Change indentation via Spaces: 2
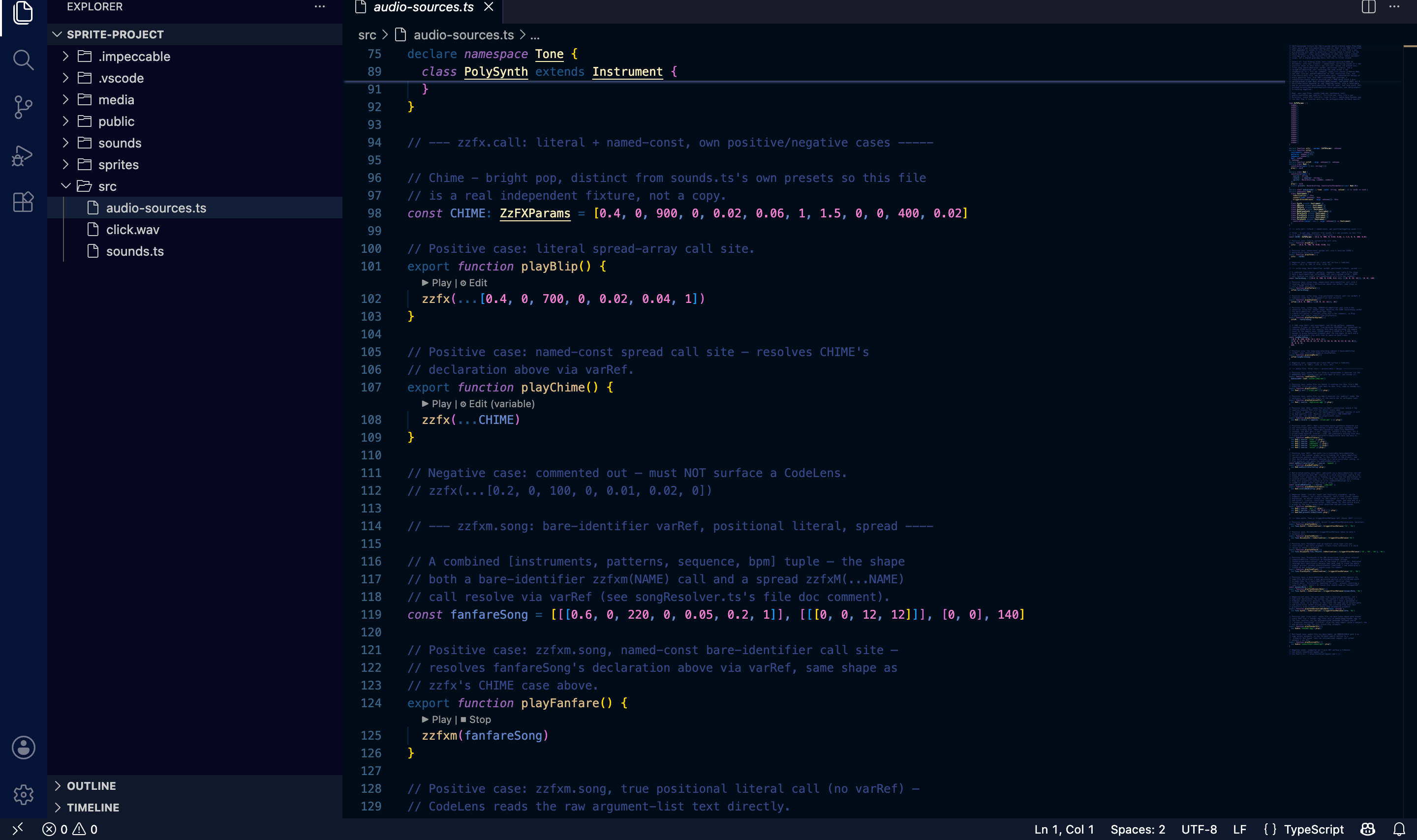 (x=1138, y=829)
